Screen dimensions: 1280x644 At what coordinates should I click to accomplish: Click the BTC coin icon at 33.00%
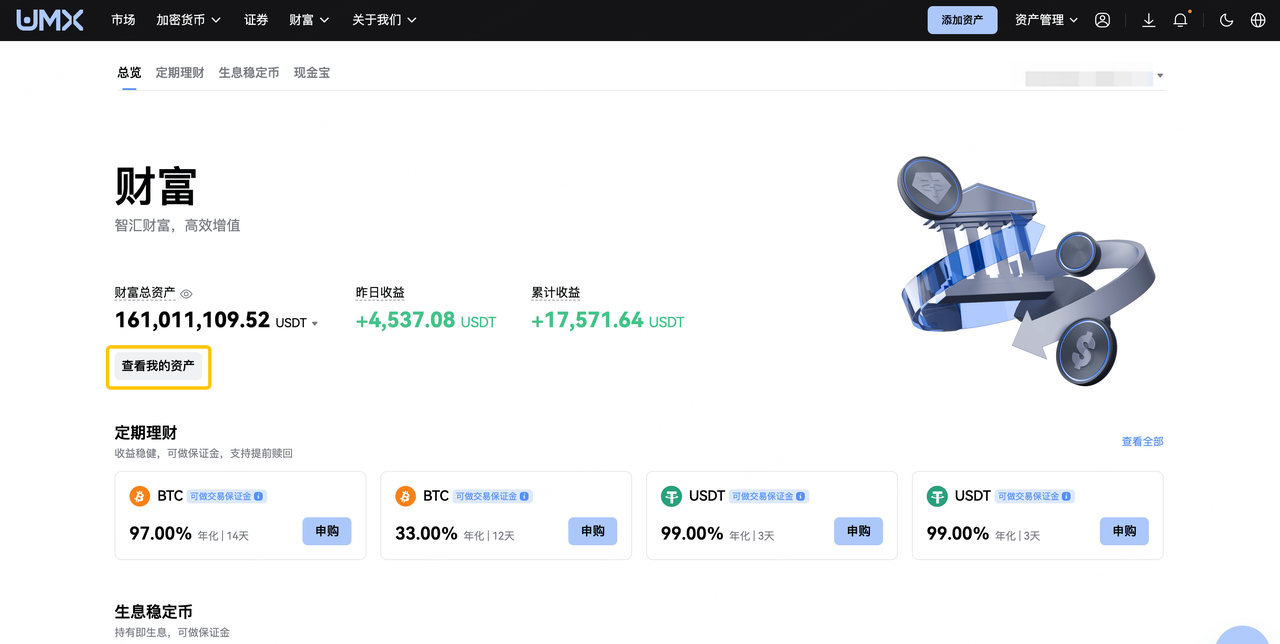point(405,496)
